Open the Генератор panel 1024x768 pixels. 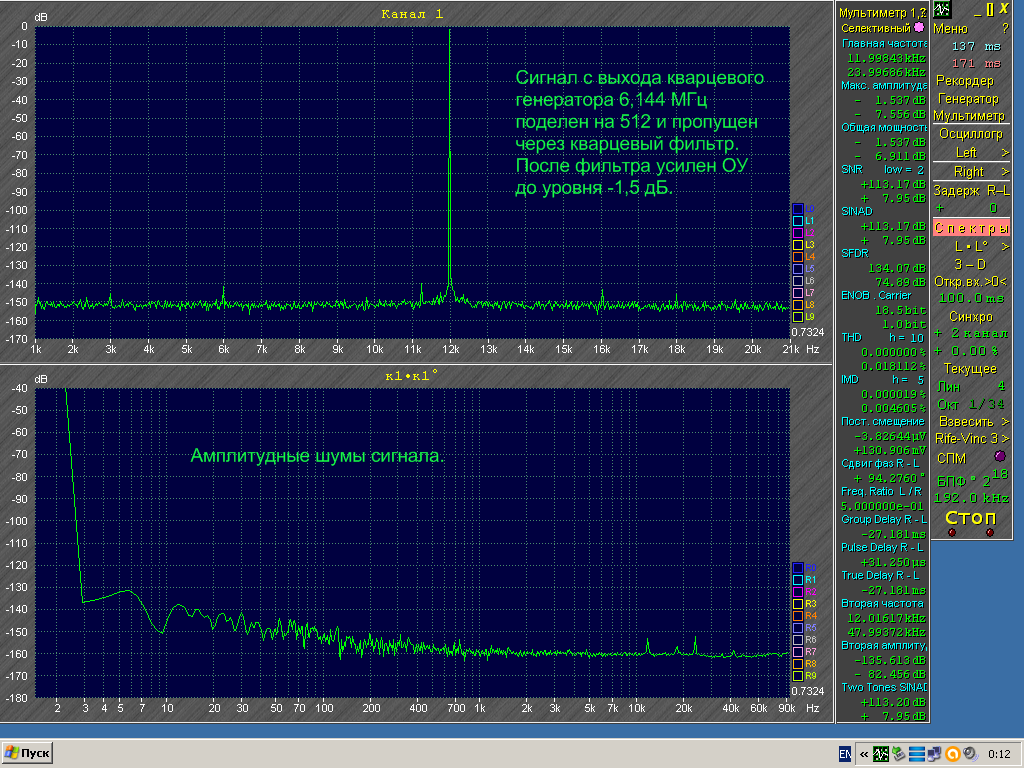click(968, 99)
